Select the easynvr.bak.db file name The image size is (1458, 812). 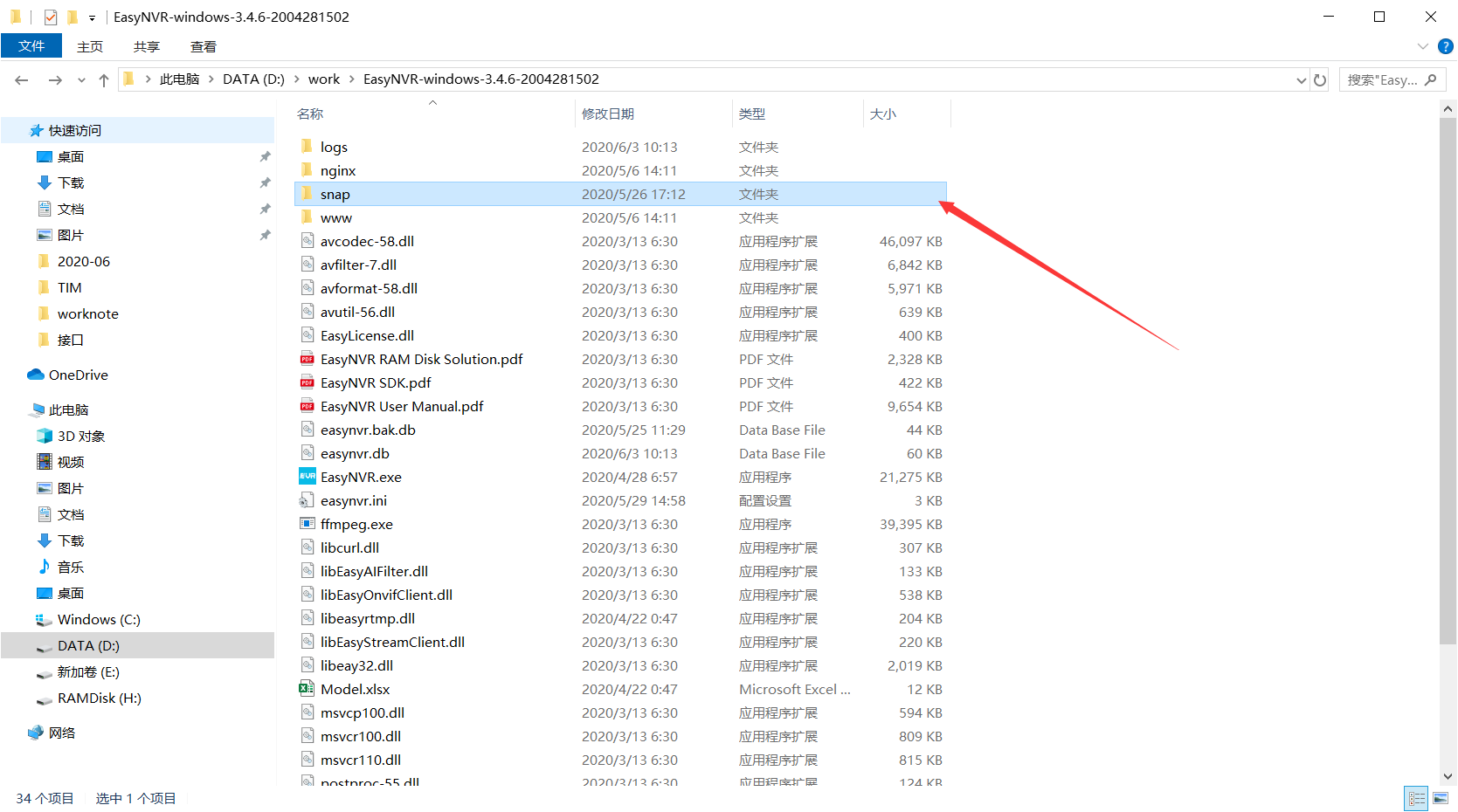pos(368,430)
